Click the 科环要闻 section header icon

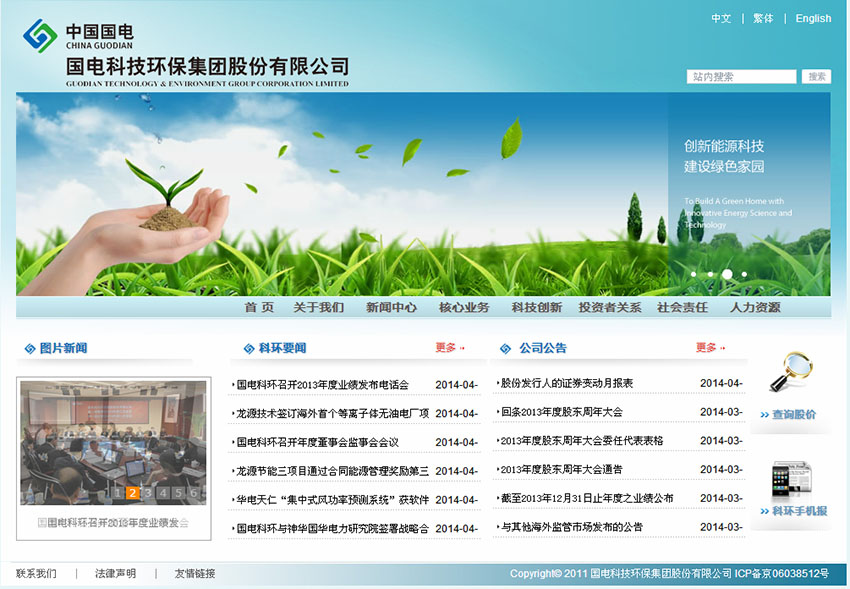point(248,348)
